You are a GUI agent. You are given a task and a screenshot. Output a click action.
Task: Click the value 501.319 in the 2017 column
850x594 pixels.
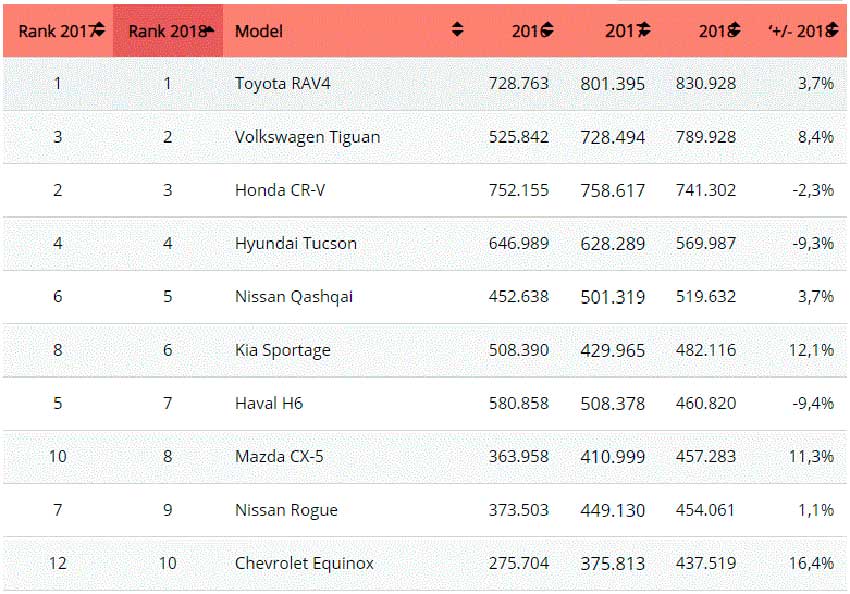(x=613, y=297)
